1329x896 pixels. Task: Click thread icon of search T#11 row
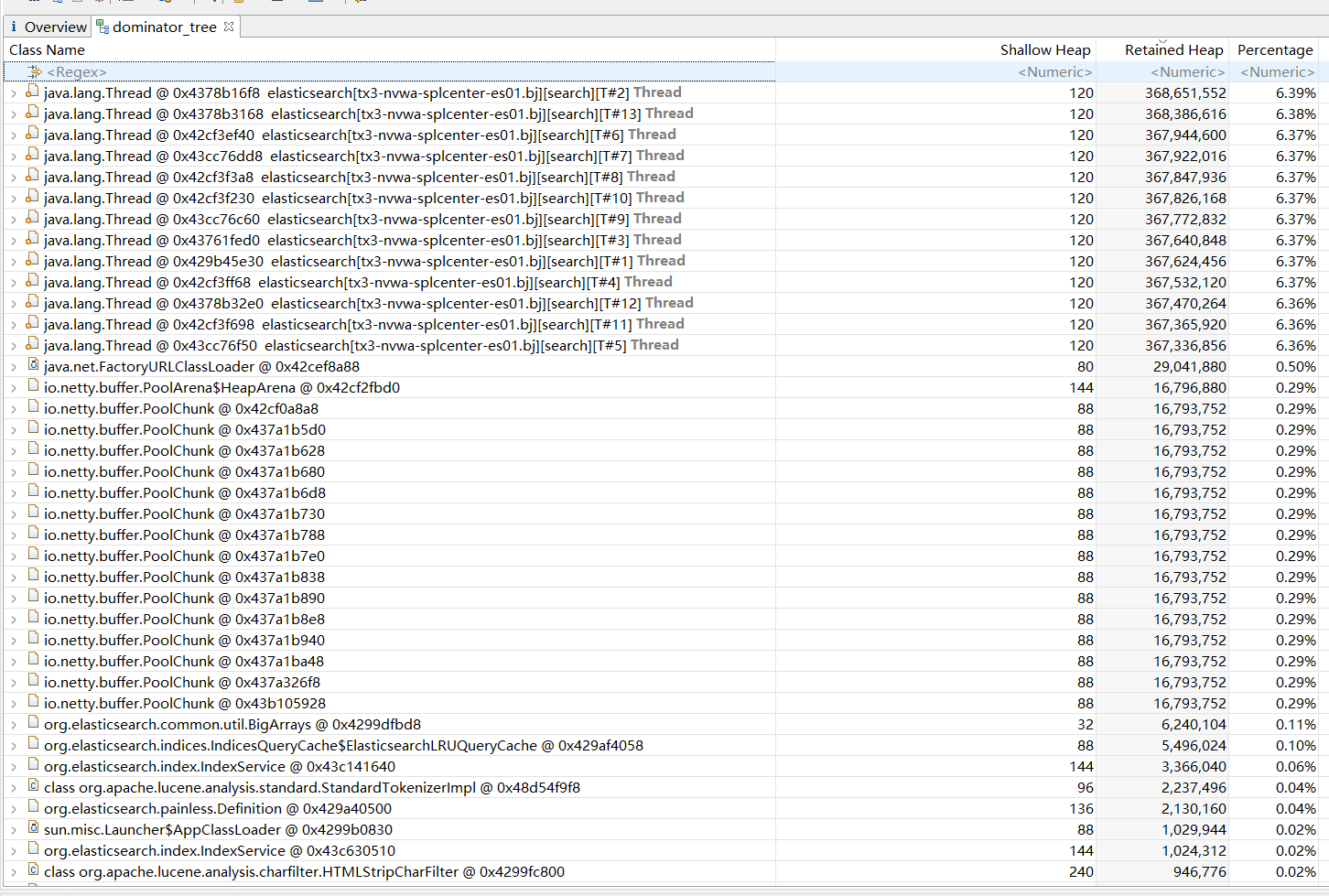32,323
